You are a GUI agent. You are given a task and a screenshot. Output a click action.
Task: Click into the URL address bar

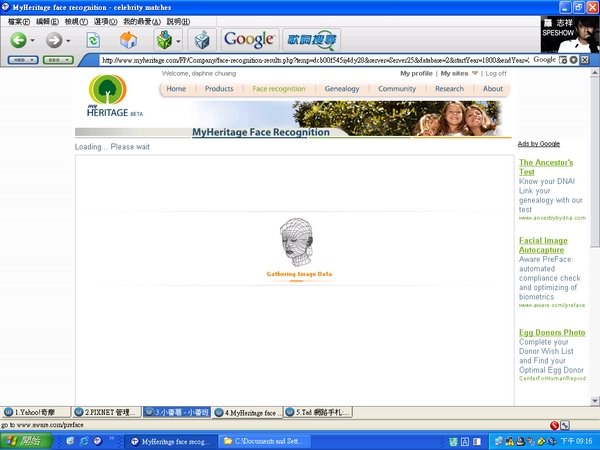pos(315,60)
